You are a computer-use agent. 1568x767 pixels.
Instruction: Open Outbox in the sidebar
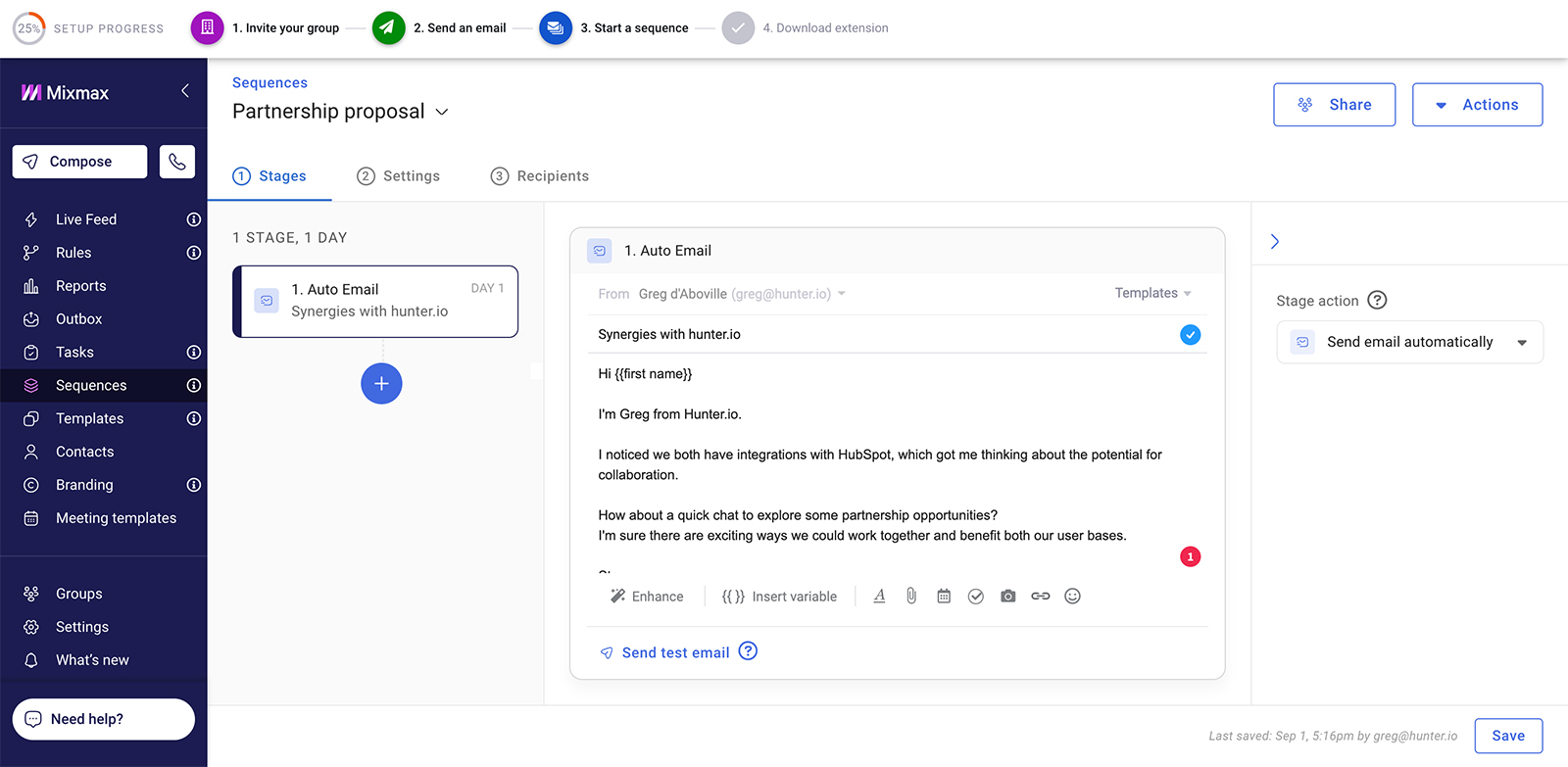click(79, 319)
